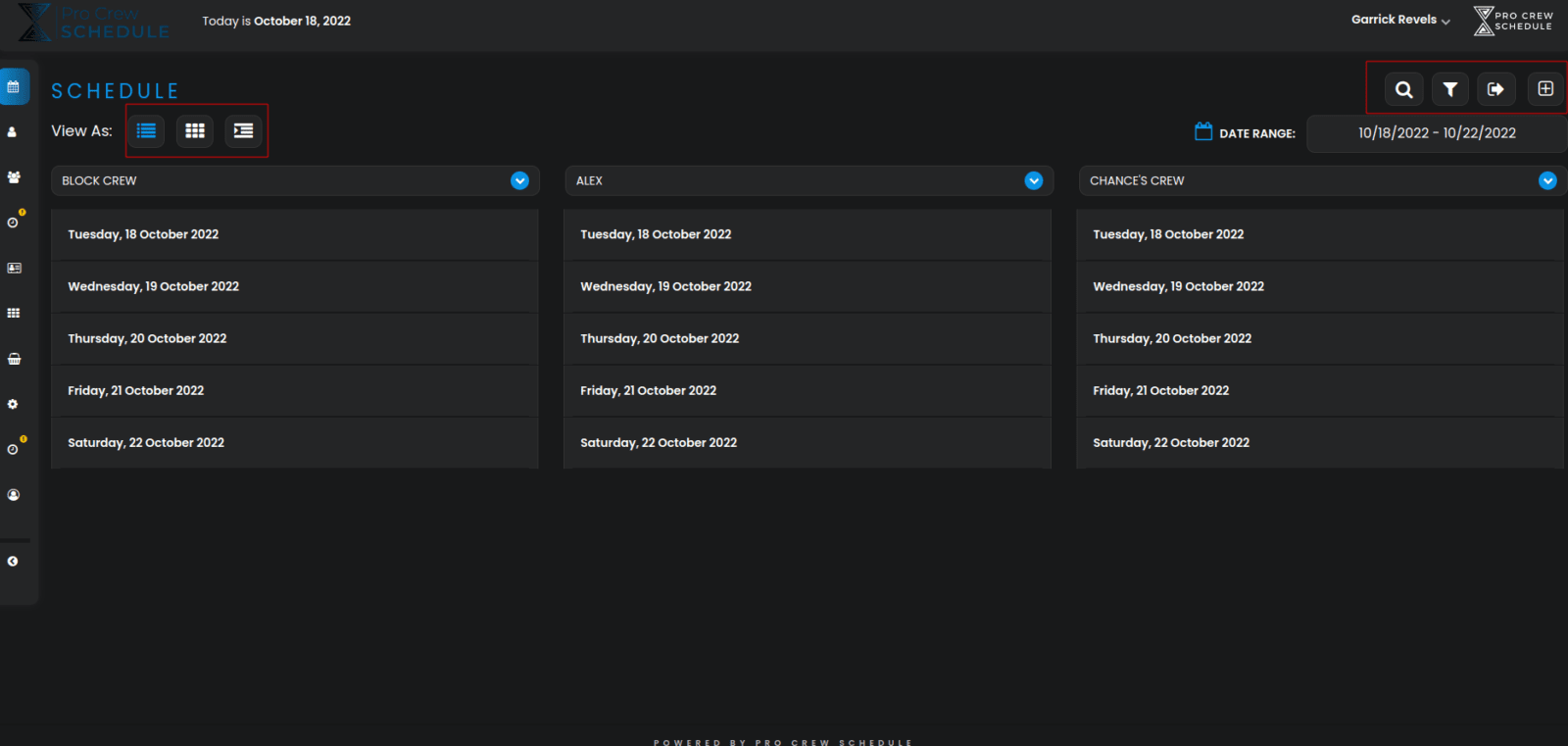Click the Pro Crew Schedule logo at top right
This screenshot has width=1568, height=746.
[x=1513, y=21]
